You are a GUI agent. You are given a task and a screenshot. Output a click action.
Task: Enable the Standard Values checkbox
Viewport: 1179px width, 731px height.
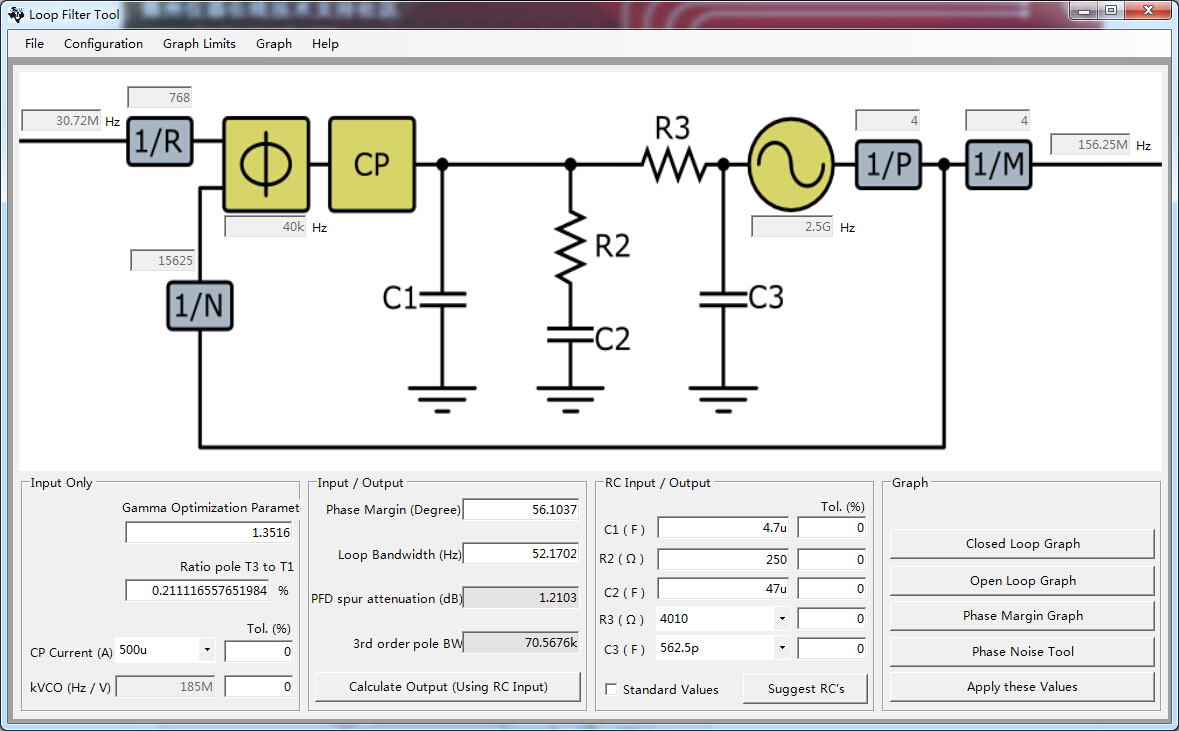coord(611,689)
